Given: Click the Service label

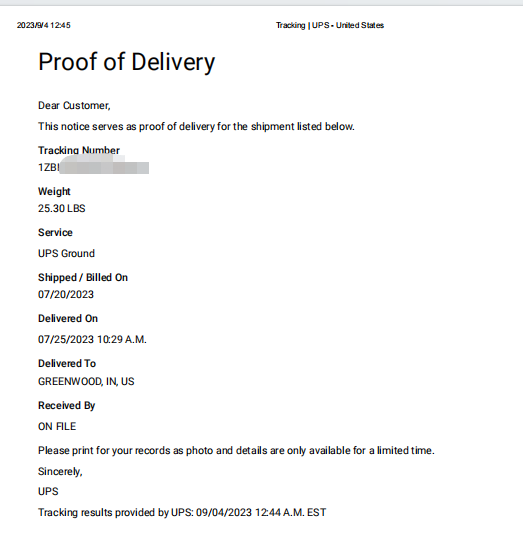Looking at the screenshot, I should click(55, 232).
